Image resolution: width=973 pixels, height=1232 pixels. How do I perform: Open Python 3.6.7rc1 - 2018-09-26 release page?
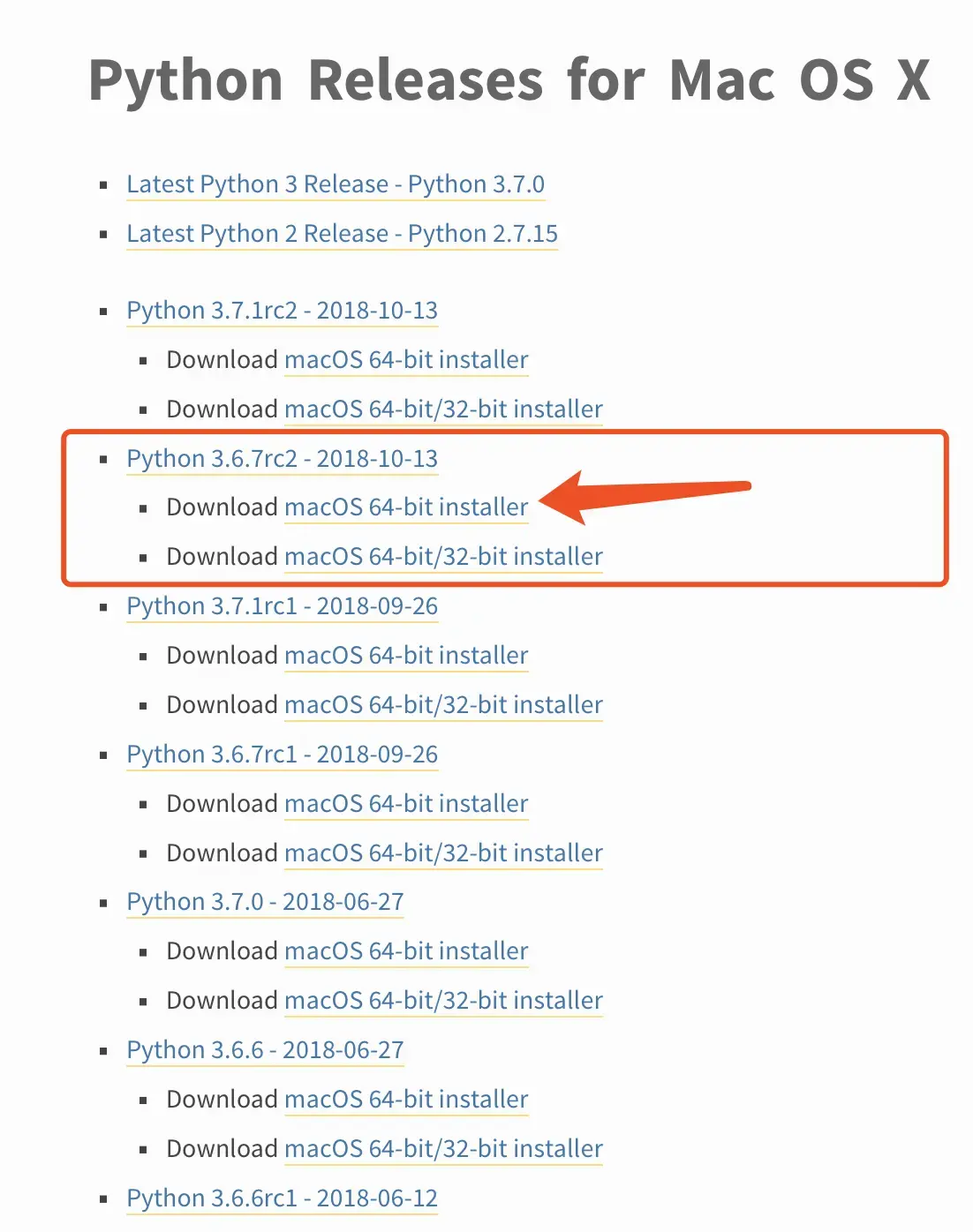click(x=283, y=755)
